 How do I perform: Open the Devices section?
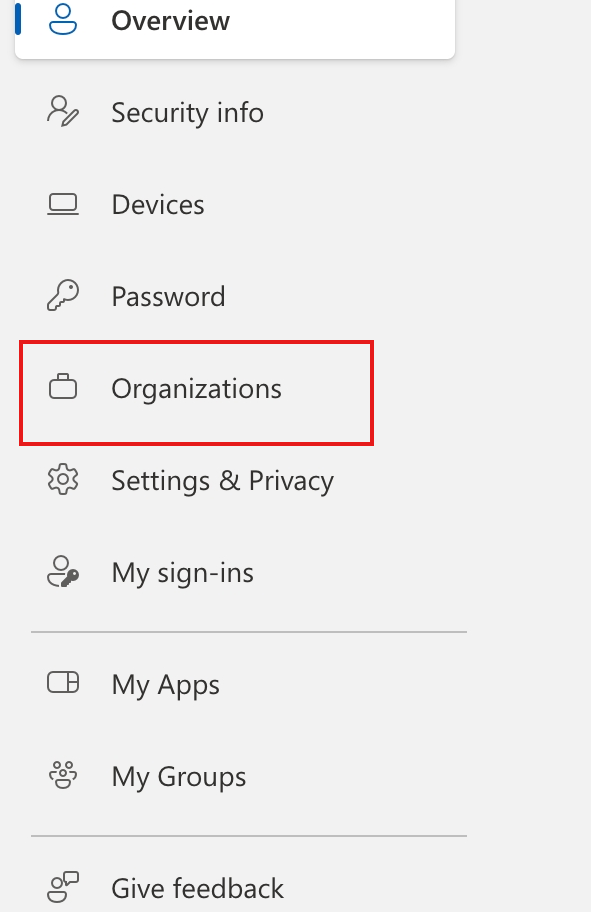pyautogui.click(x=157, y=205)
